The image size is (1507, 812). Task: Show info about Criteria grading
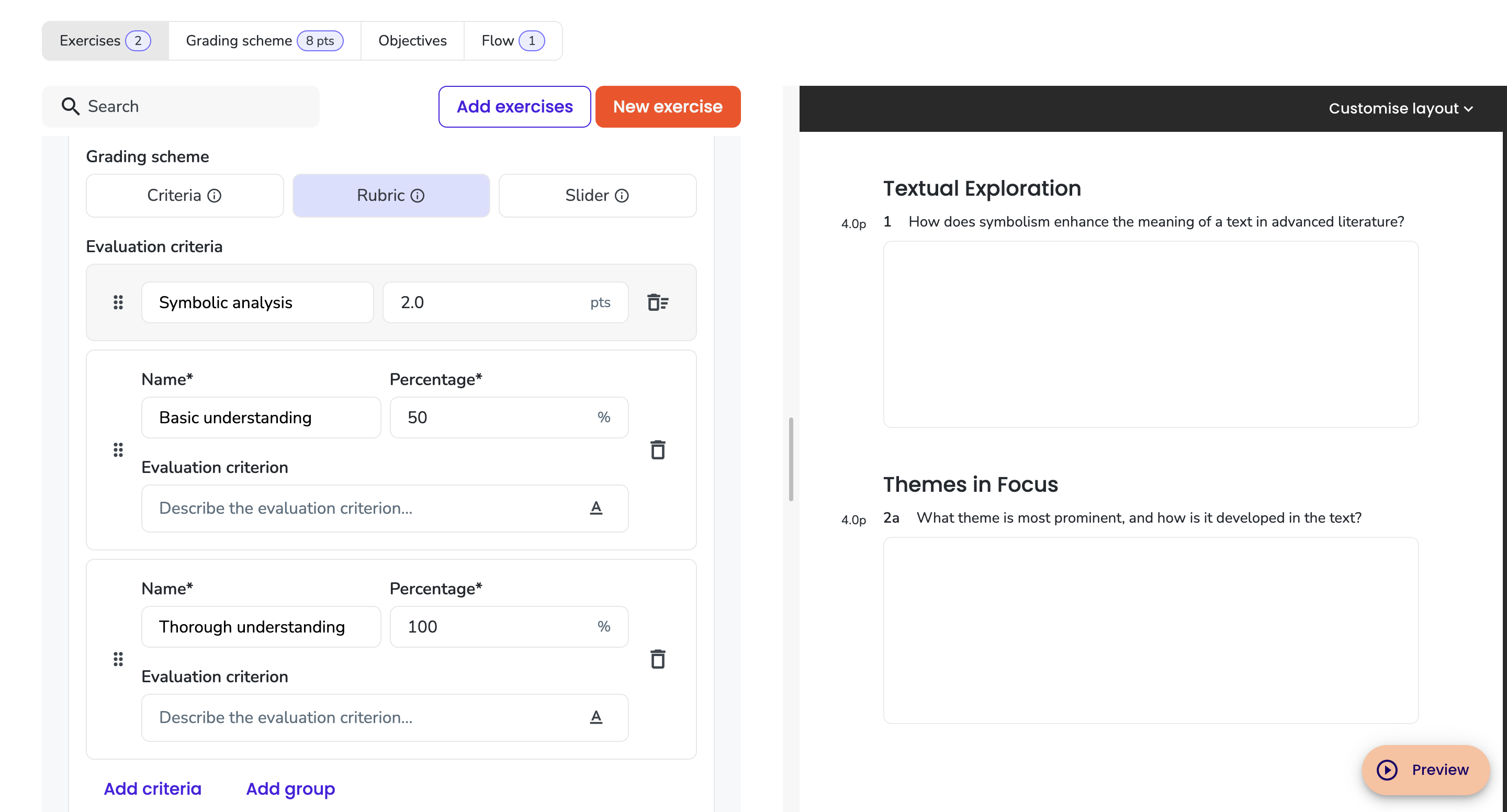click(215, 195)
